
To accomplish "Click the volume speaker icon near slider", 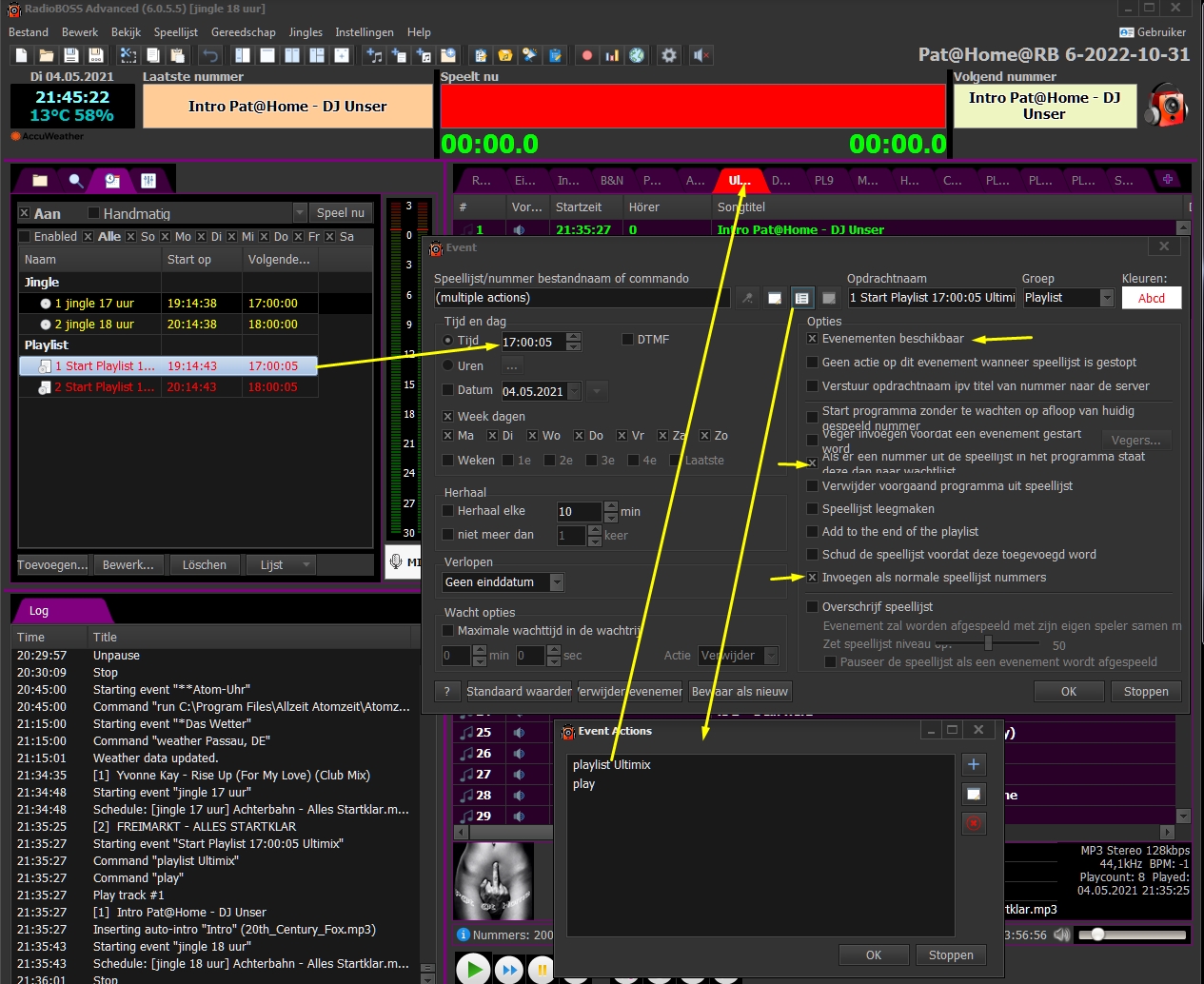I will pos(1062,935).
